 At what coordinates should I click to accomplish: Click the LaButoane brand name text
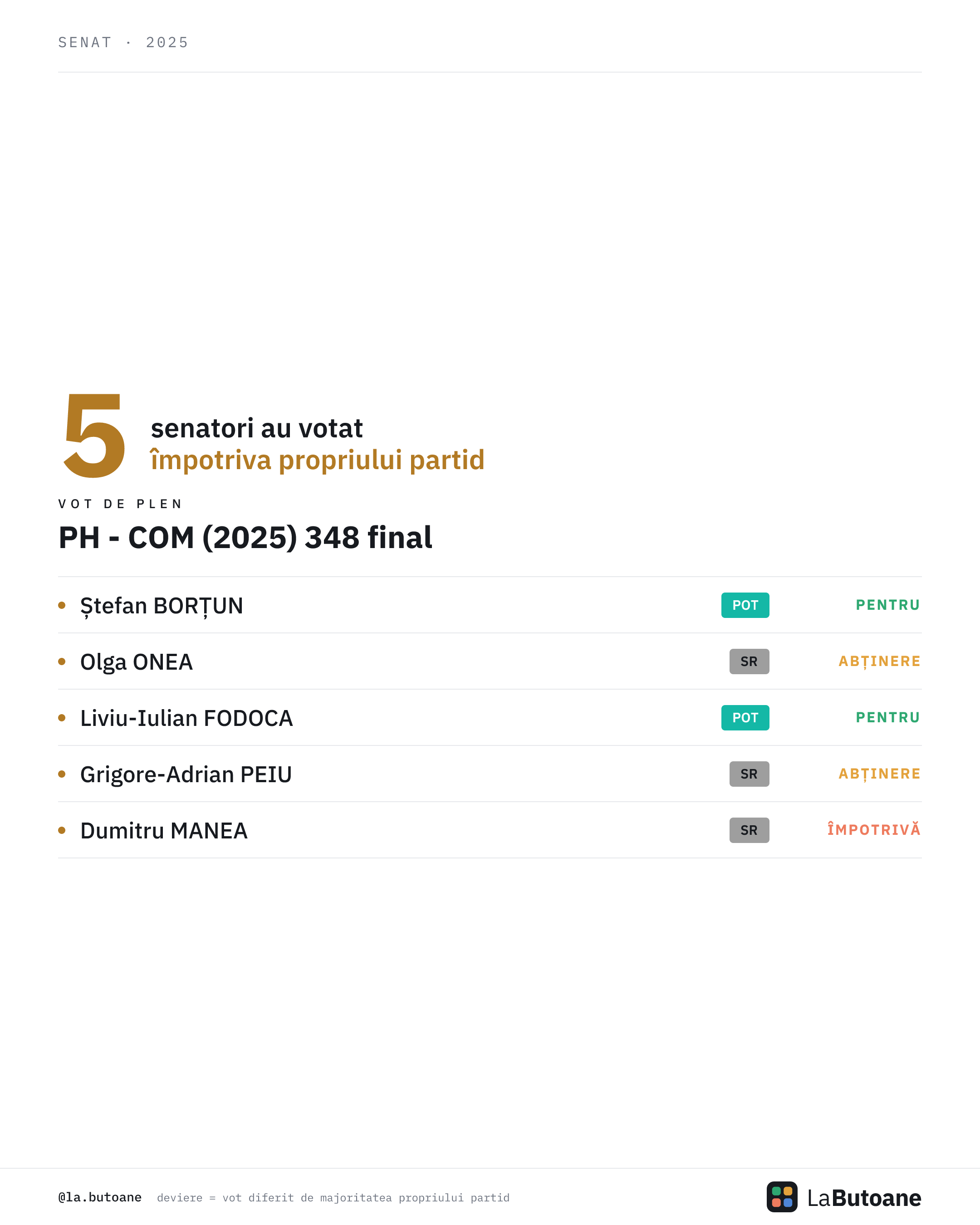tap(864, 1198)
